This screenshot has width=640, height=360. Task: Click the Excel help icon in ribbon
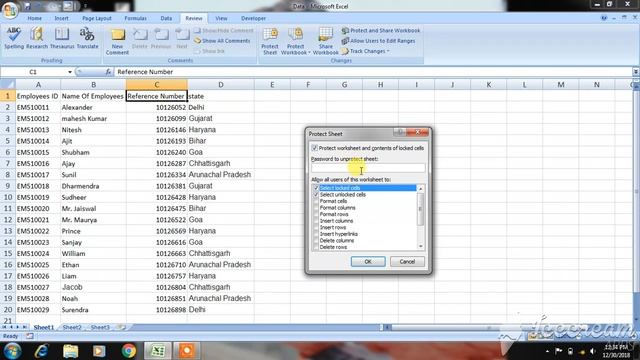(x=604, y=18)
